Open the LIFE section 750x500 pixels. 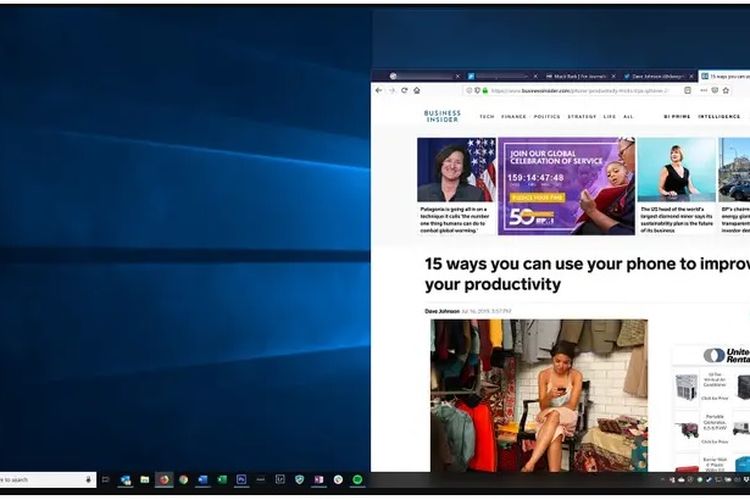tap(609, 117)
